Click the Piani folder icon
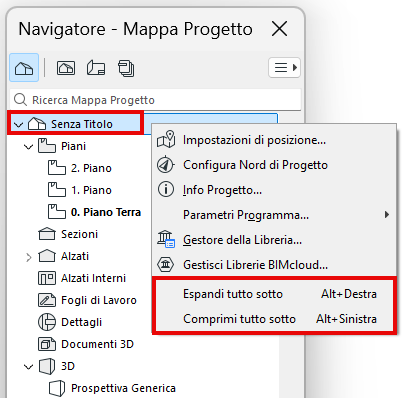412x398 pixels. 47,146
